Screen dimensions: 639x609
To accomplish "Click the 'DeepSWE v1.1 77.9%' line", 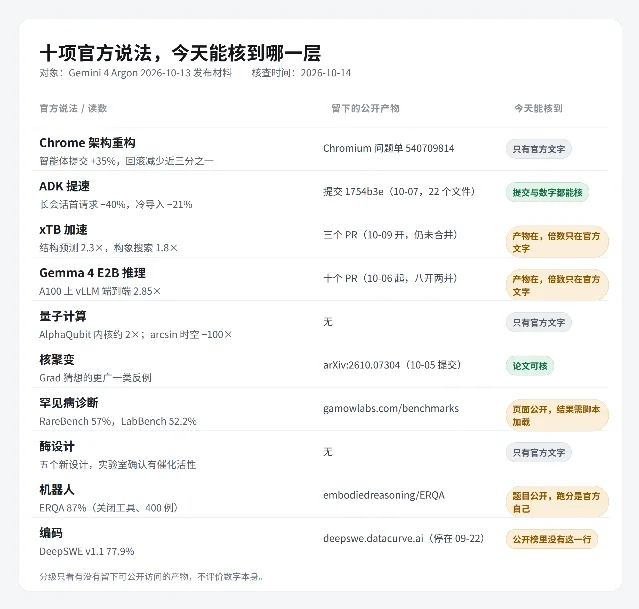I will [87, 552].
